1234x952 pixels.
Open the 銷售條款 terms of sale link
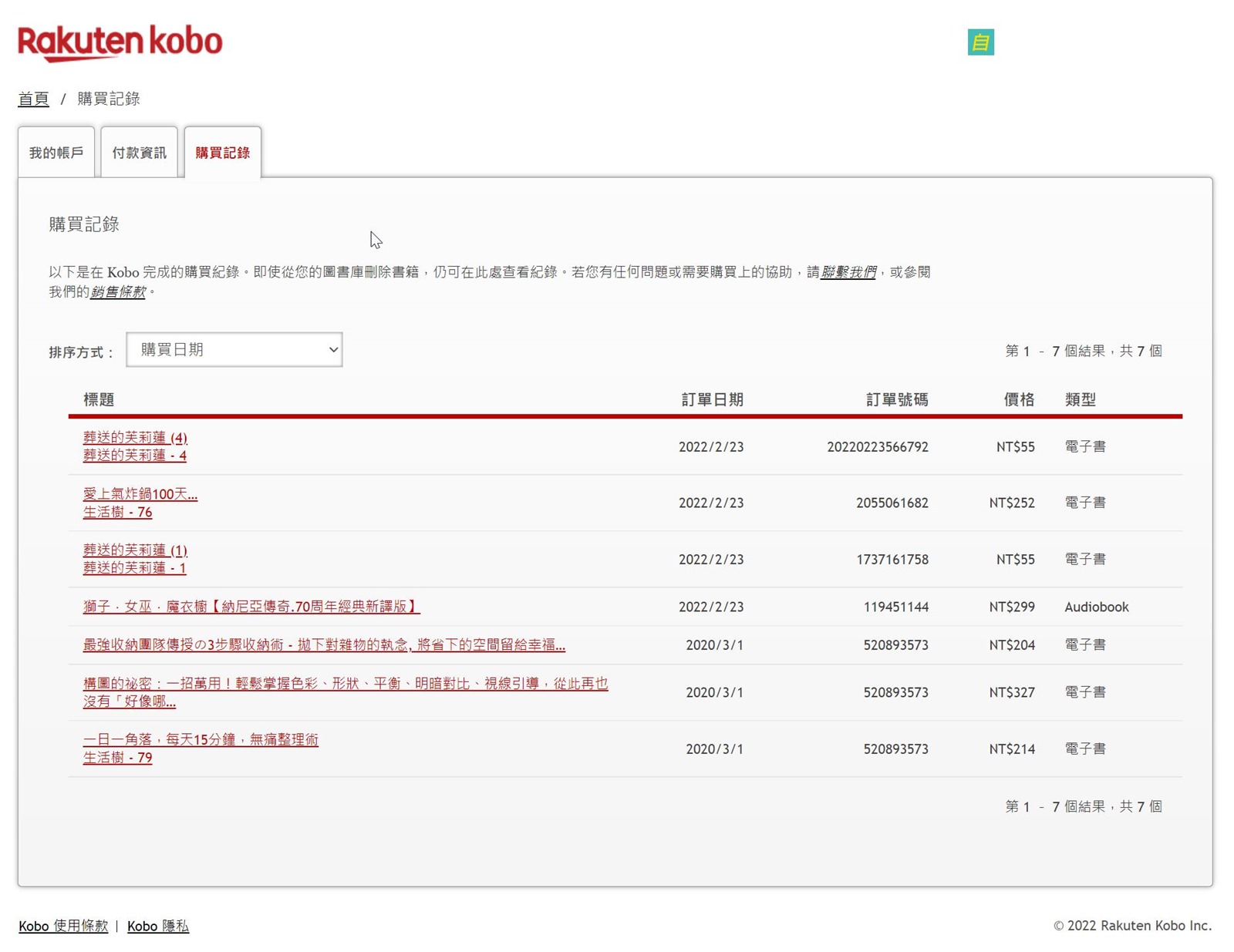117,292
